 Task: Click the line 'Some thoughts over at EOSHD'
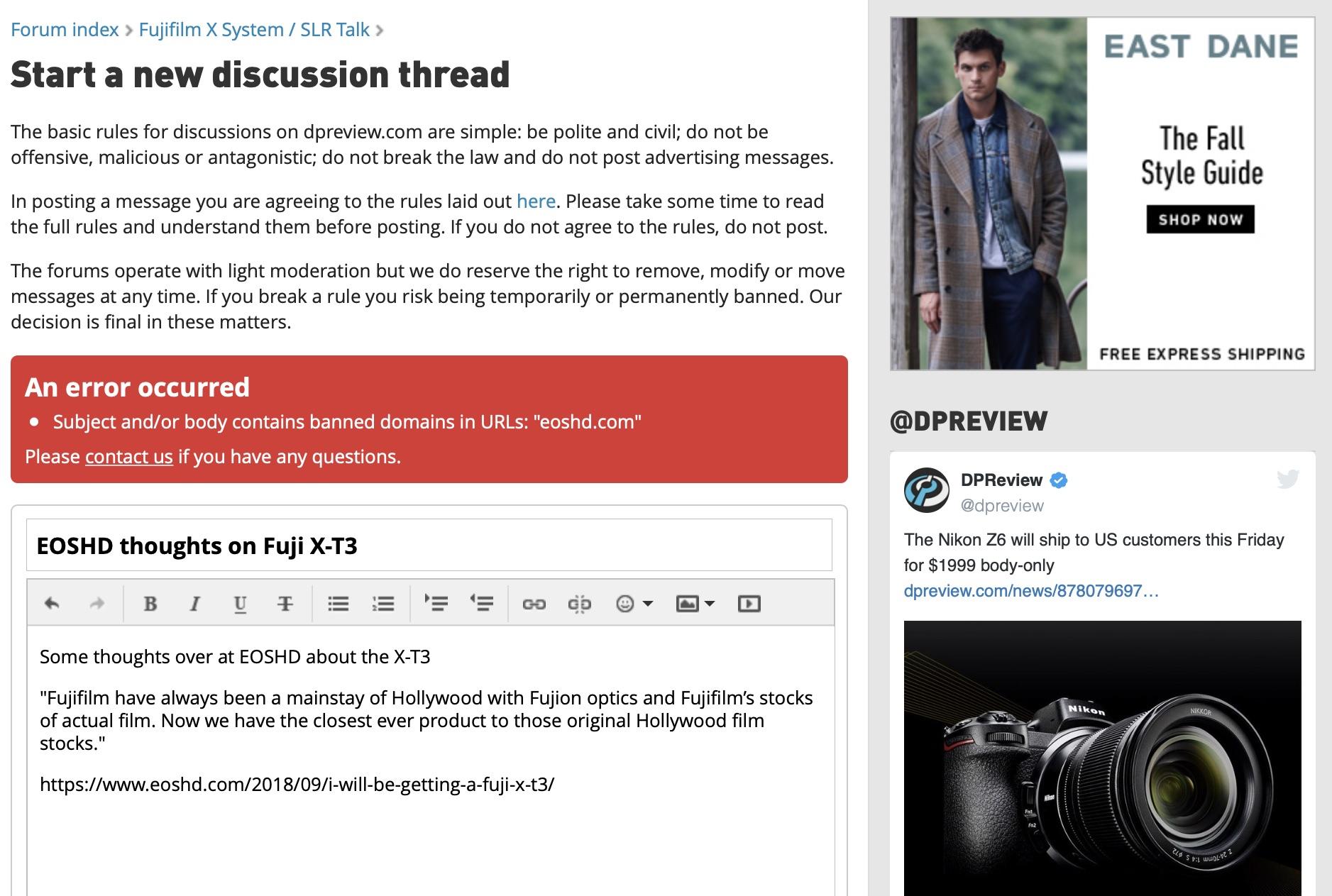click(x=235, y=657)
